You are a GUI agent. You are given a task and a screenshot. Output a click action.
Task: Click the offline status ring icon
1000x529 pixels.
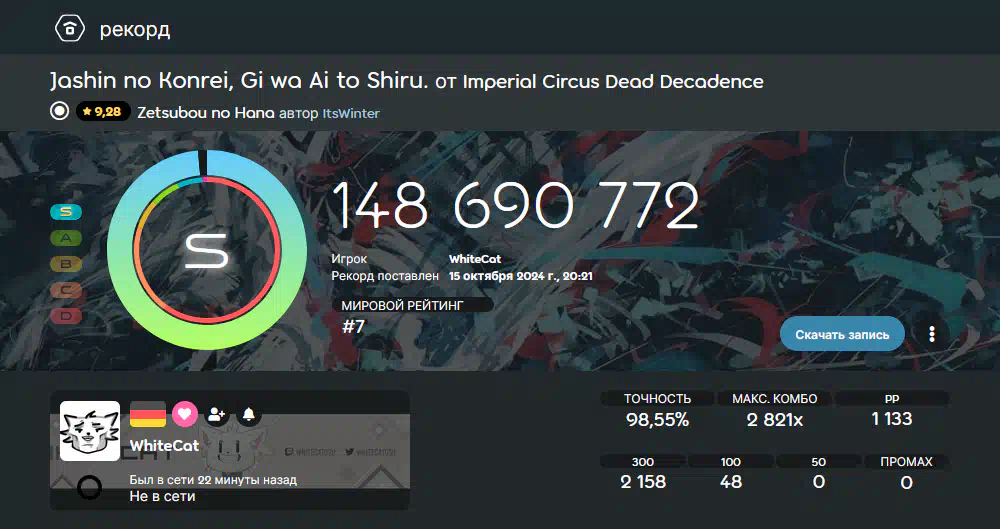[89, 488]
